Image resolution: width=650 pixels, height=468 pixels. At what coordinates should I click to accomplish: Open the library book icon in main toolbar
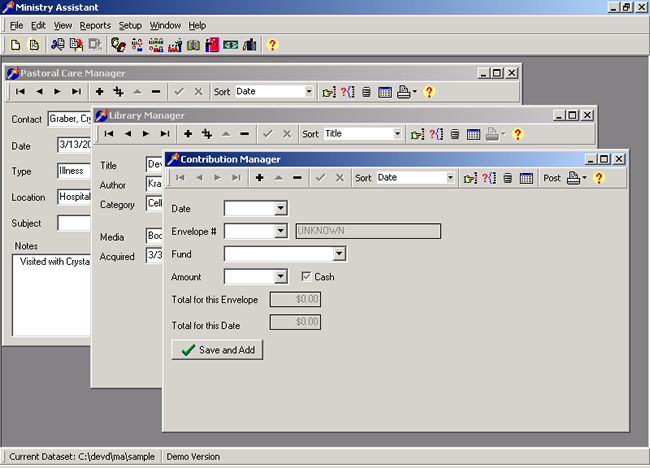pos(193,45)
